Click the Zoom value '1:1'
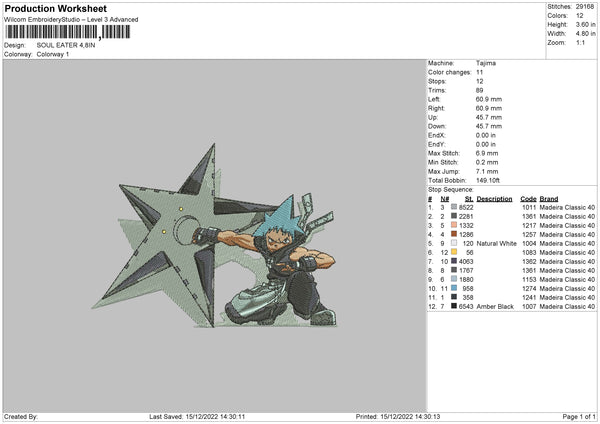 point(580,42)
